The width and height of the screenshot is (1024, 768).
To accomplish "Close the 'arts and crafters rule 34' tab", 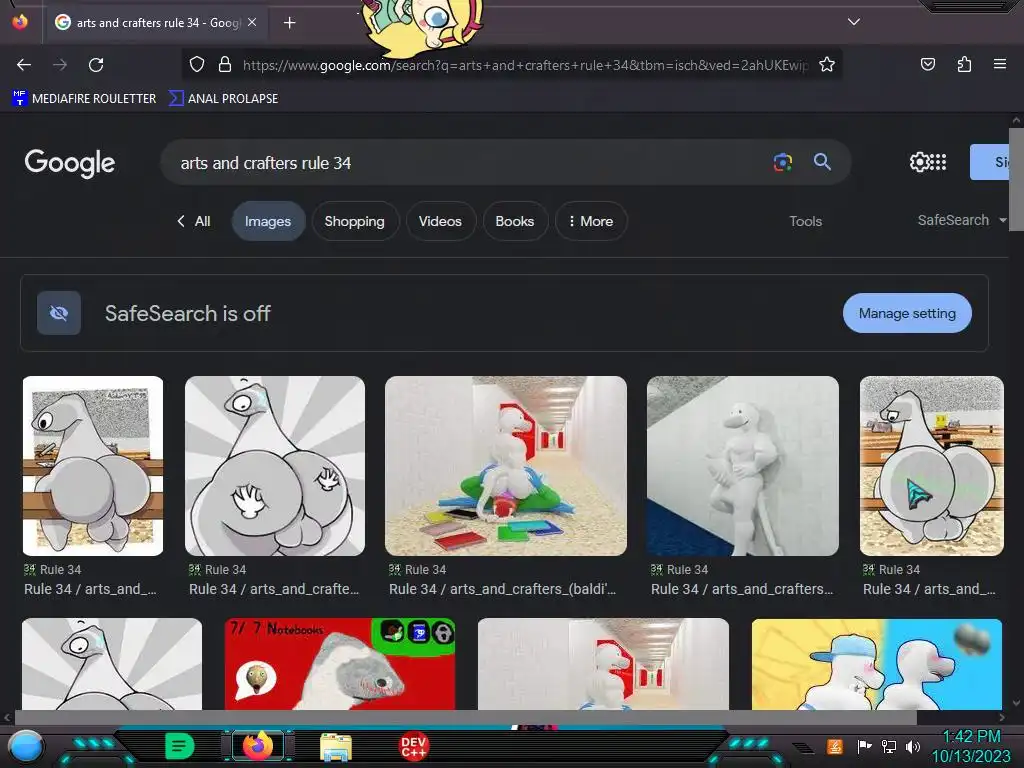I will 252,22.
